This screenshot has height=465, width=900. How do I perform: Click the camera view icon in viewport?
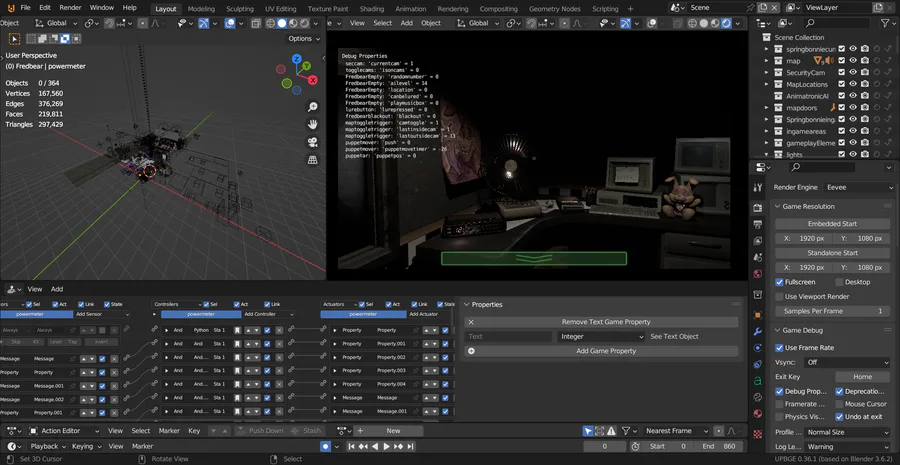[x=313, y=141]
